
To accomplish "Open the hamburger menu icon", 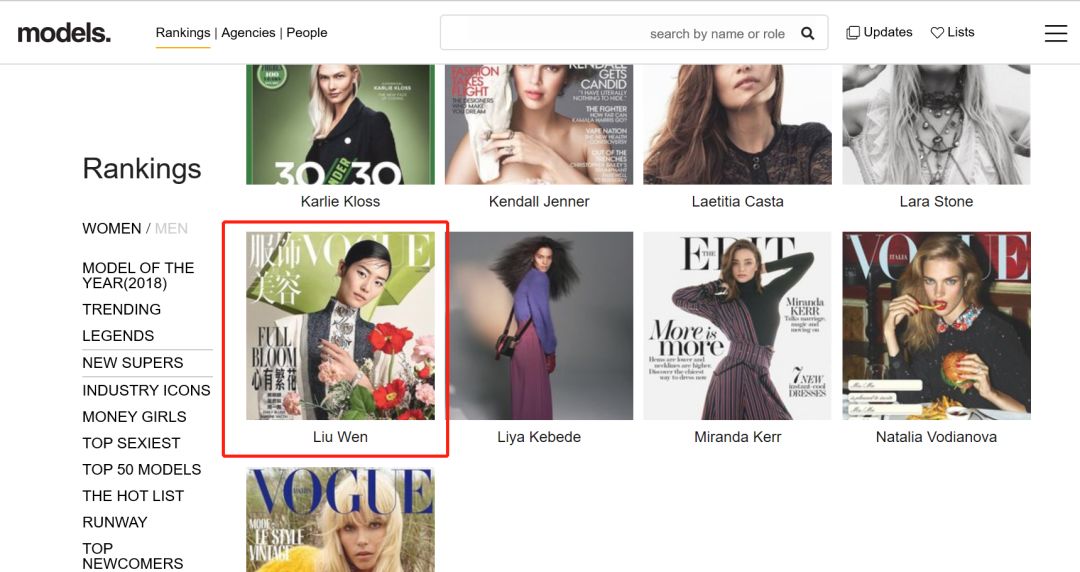I will 1055,33.
